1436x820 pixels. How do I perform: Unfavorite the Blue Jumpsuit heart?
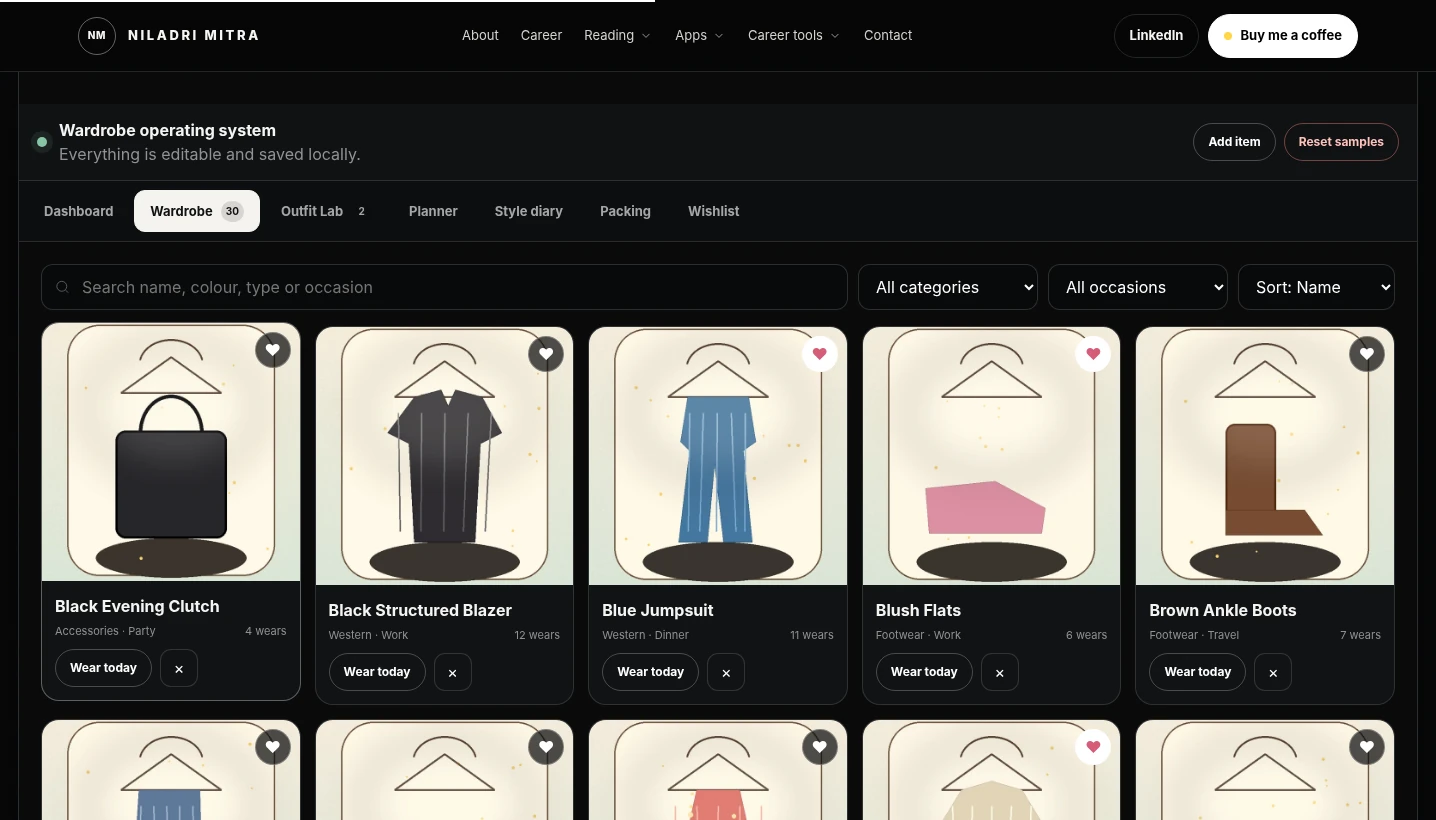coord(820,354)
